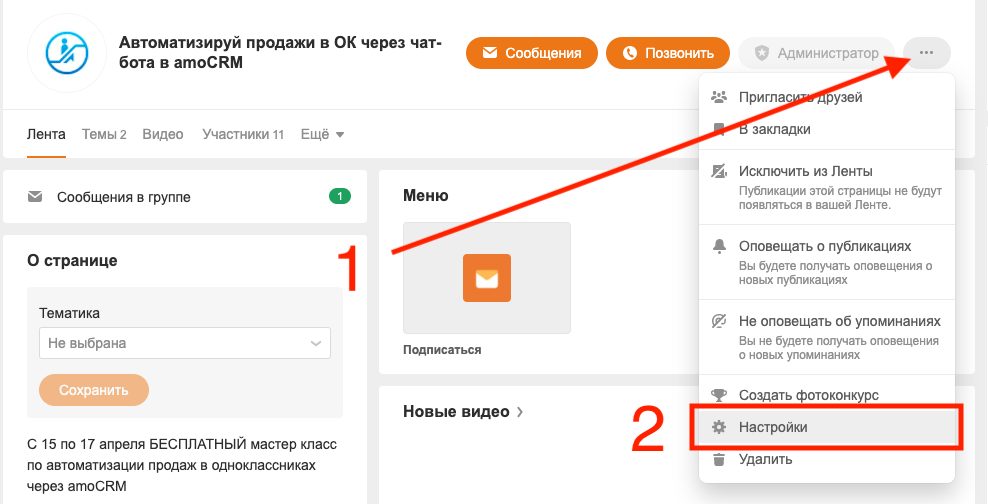Click the trophy icon for Создать фотоконкурс

click(718, 396)
